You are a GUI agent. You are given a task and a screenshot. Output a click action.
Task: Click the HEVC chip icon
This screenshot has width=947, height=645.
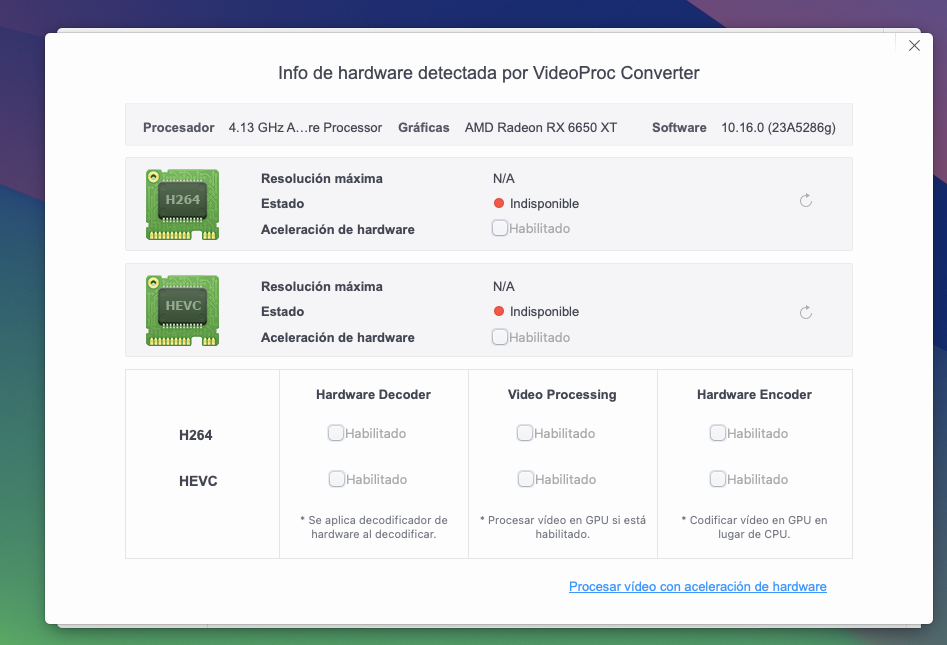[x=182, y=310]
